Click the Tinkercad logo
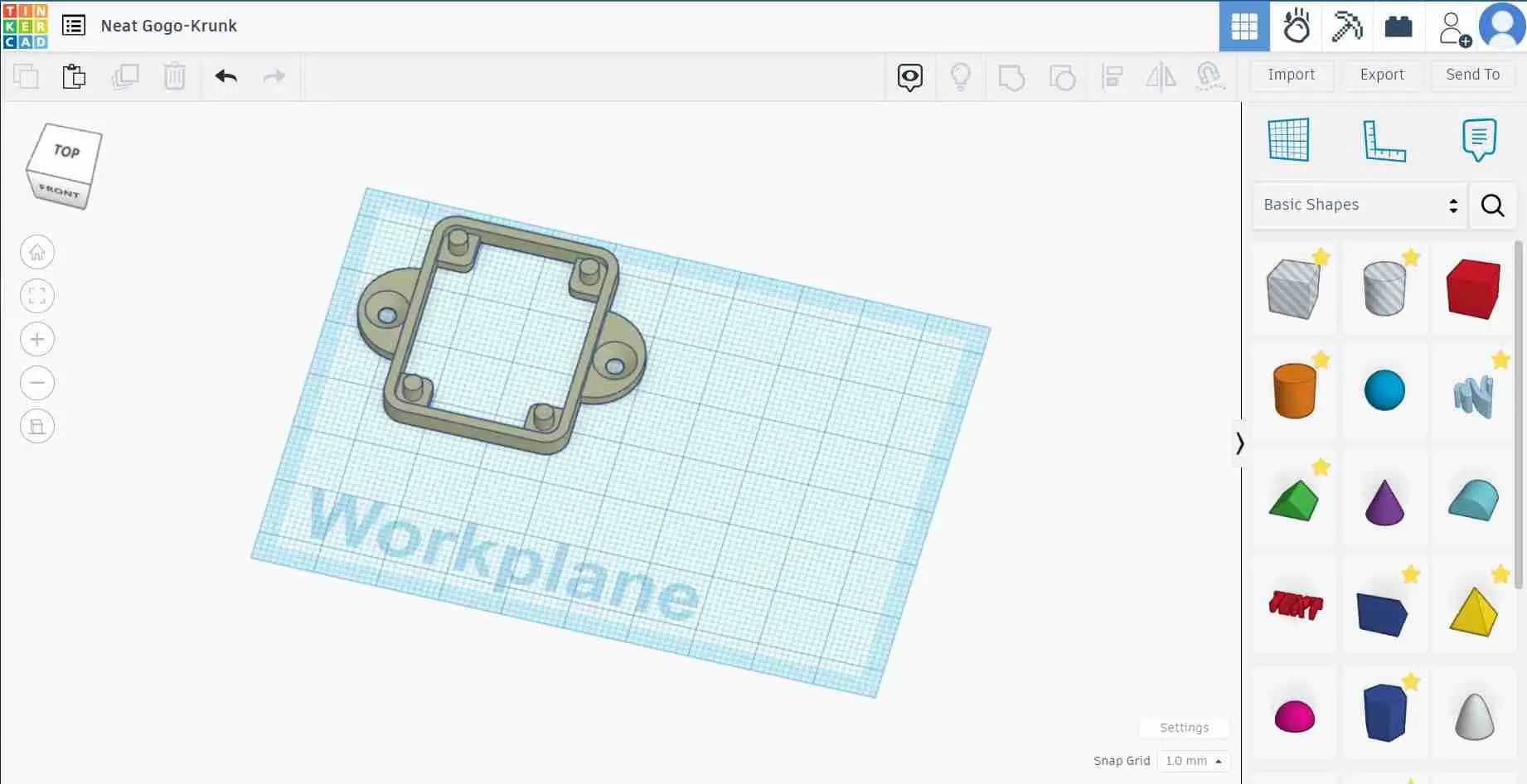This screenshot has height=784, width=1527. pyautogui.click(x=26, y=26)
